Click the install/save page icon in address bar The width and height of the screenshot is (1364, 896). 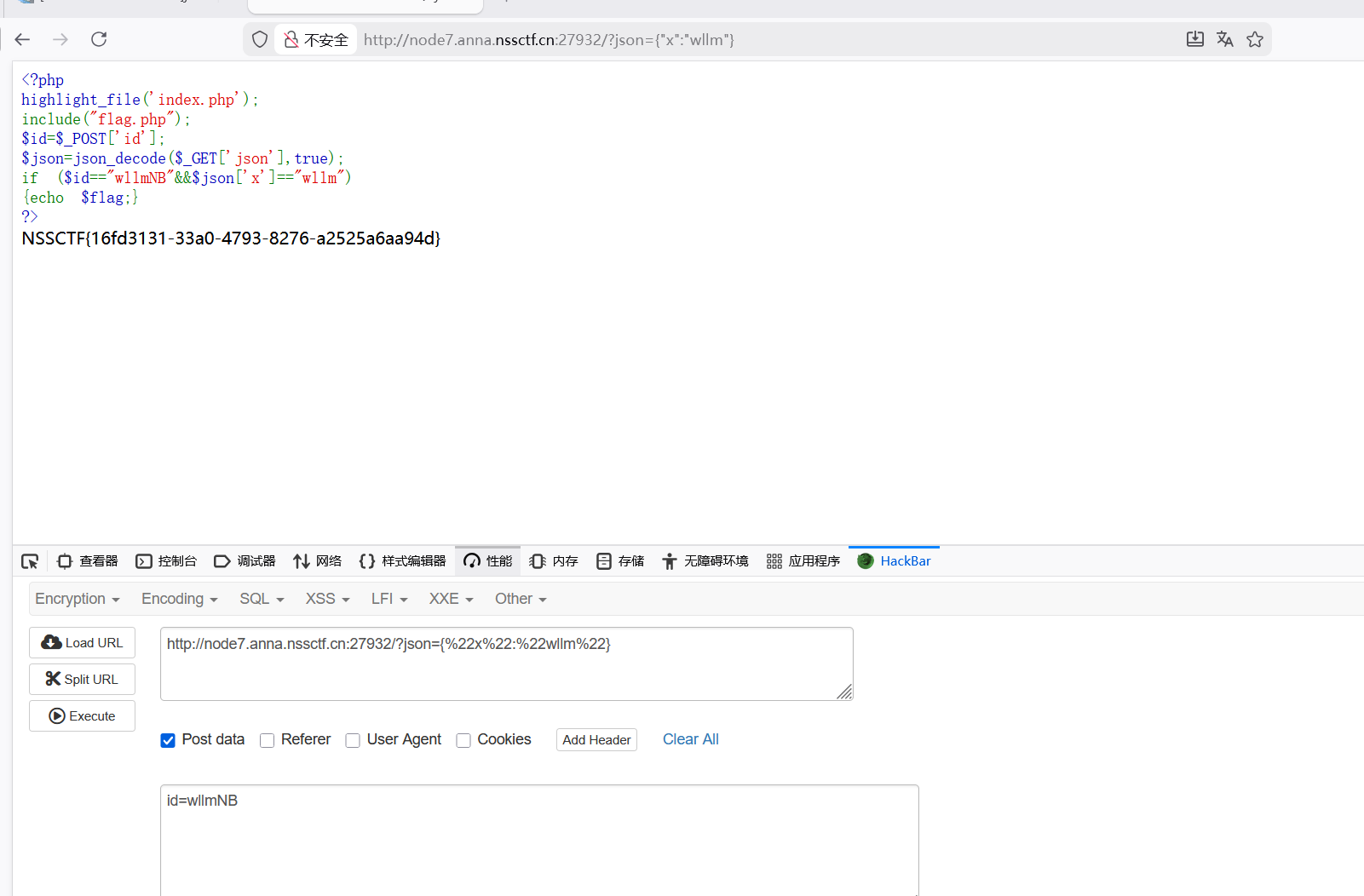click(1194, 39)
